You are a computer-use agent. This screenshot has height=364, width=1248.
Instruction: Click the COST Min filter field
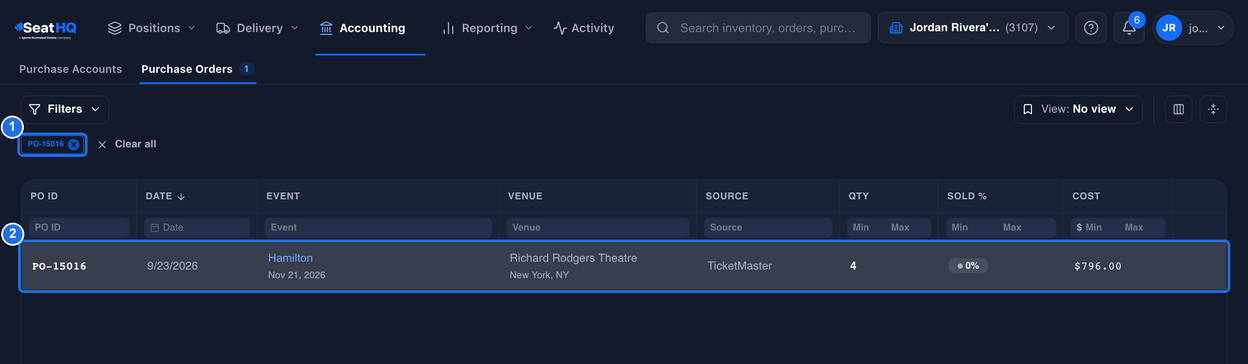(x=1095, y=228)
